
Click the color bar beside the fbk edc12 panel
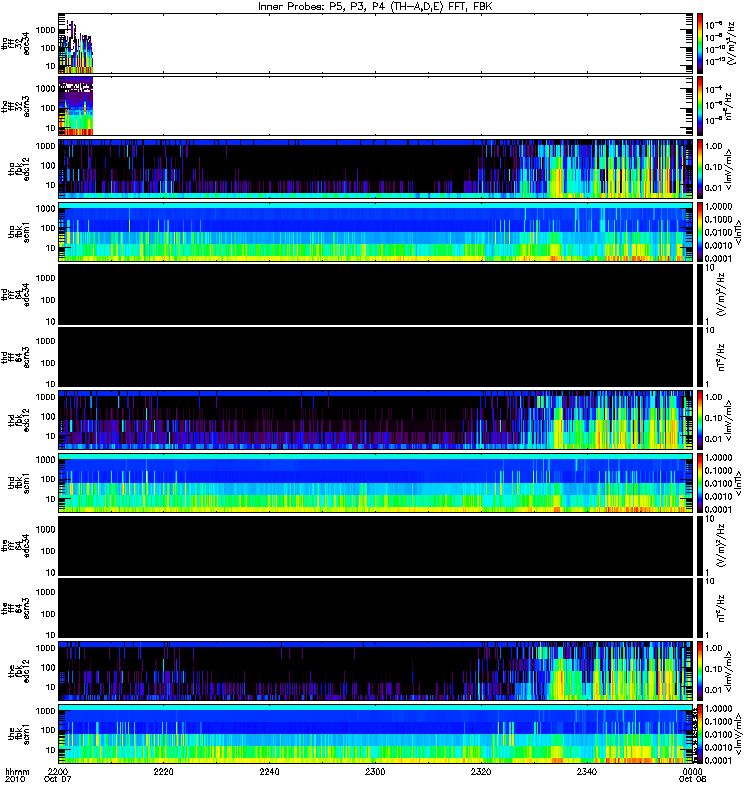[700, 671]
